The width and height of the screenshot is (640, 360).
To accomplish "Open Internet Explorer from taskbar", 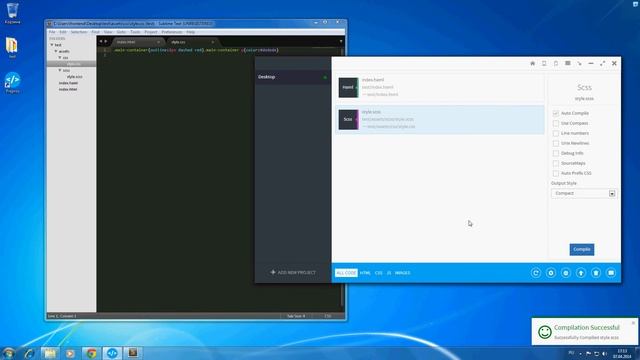I will pyautogui.click(x=29, y=353).
